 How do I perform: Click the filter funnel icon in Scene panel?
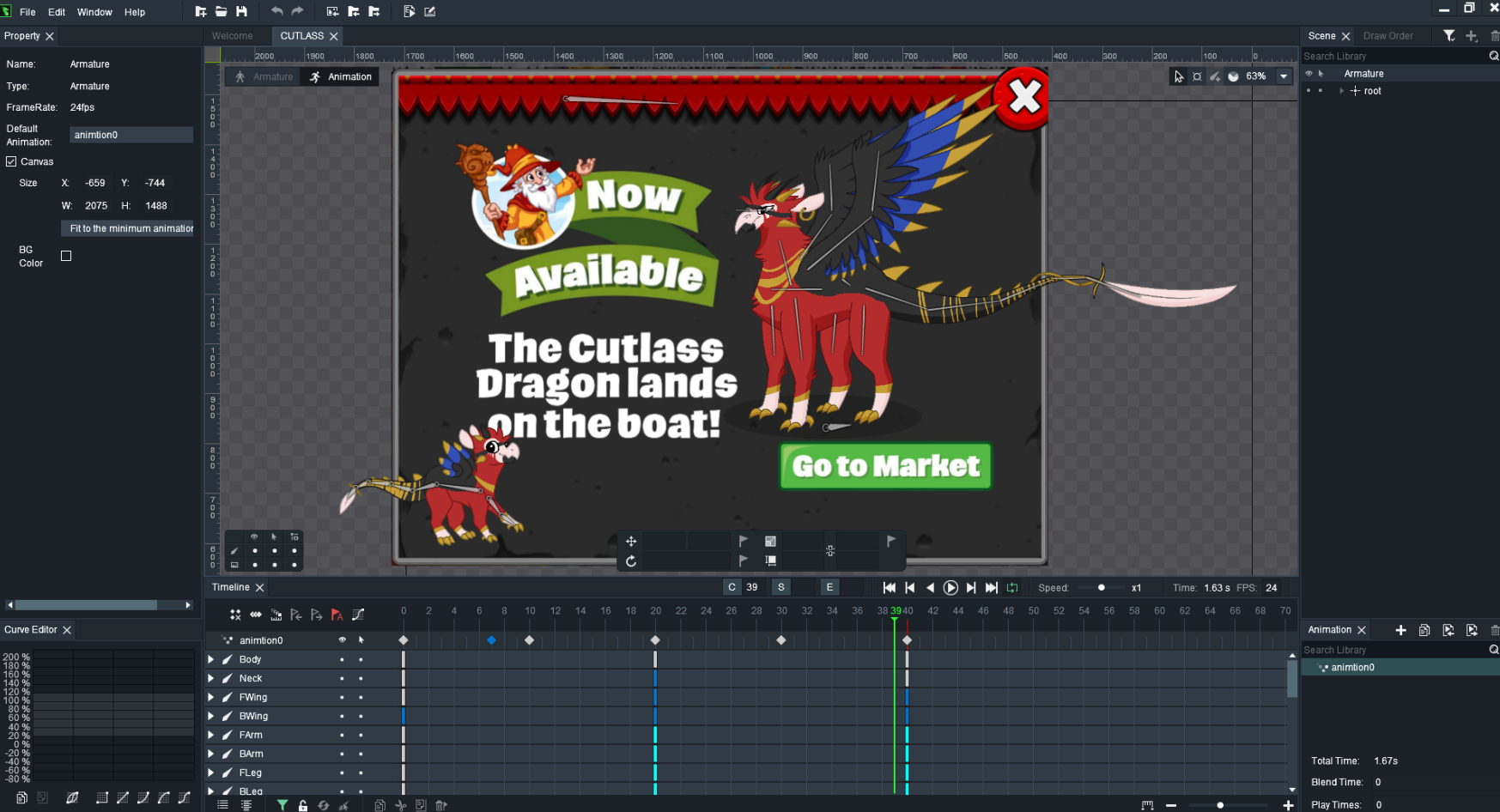pyautogui.click(x=1448, y=36)
